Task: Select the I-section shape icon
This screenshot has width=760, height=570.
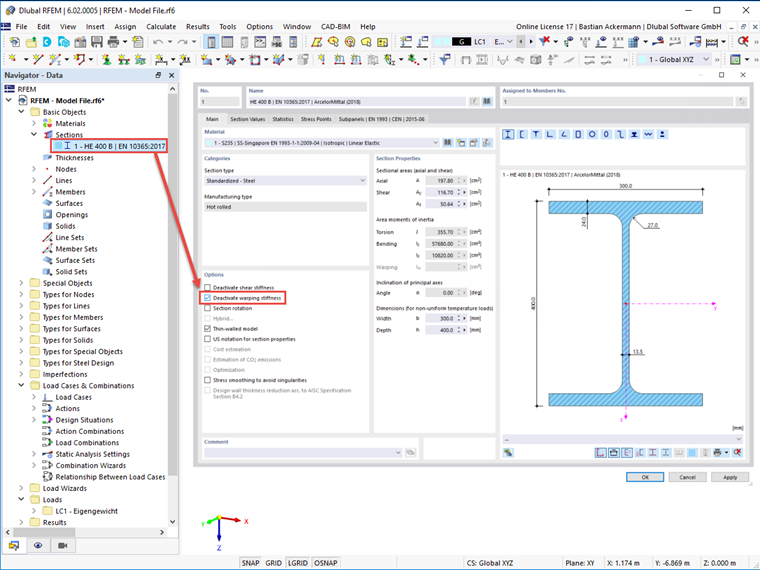Action: tap(508, 134)
